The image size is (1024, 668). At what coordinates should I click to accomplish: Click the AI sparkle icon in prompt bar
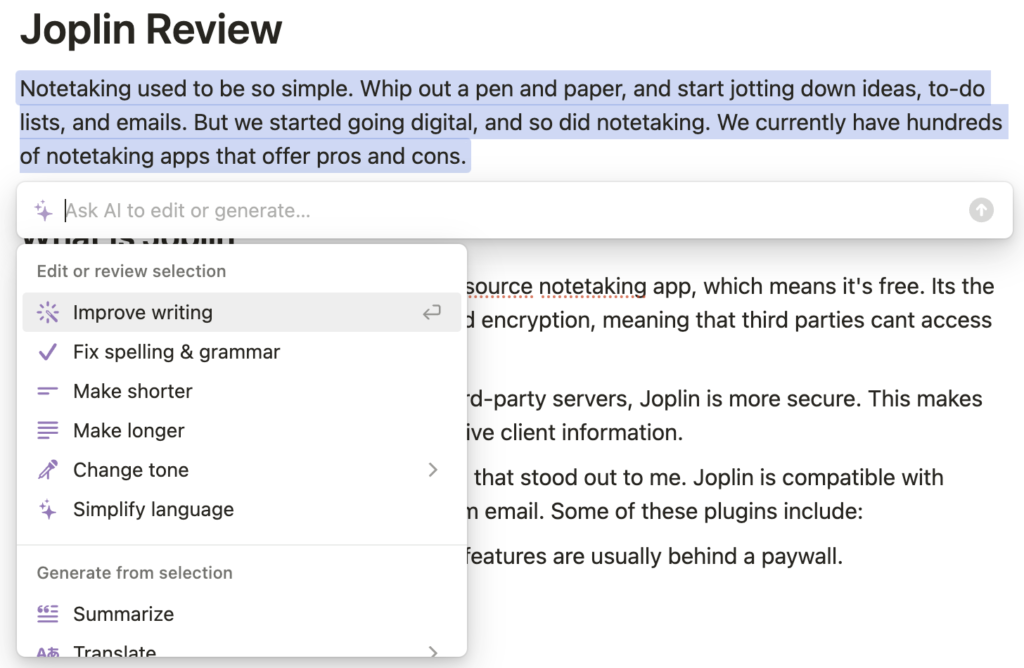pos(43,211)
